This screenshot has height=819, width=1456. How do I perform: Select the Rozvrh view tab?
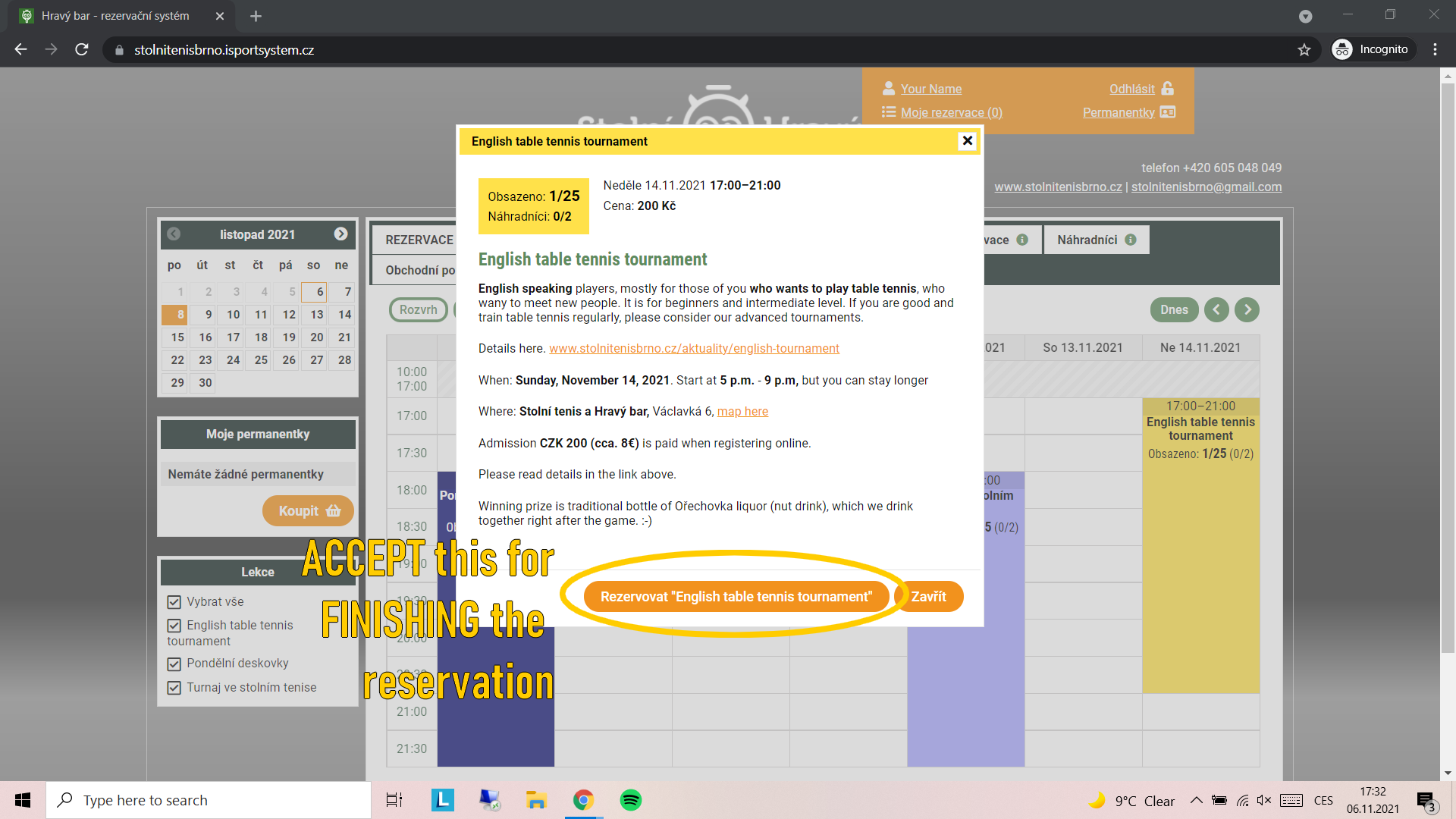pyautogui.click(x=418, y=309)
